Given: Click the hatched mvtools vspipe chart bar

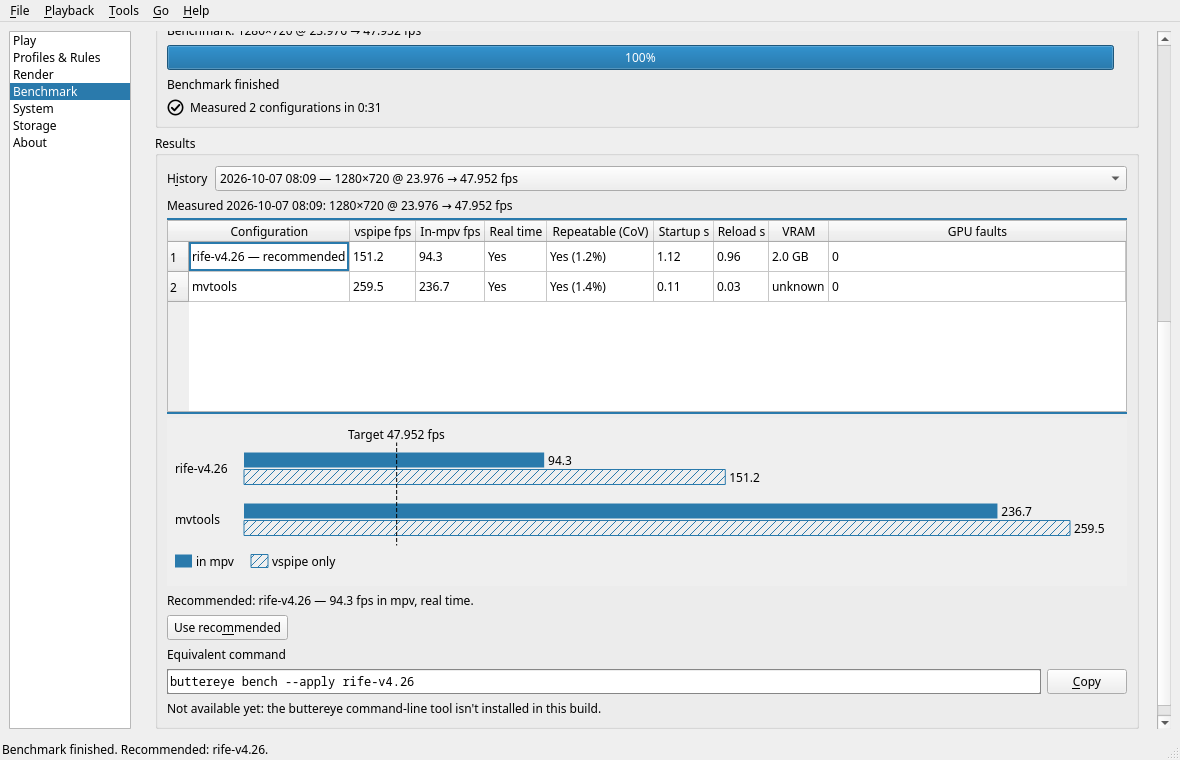Looking at the screenshot, I should point(657,528).
